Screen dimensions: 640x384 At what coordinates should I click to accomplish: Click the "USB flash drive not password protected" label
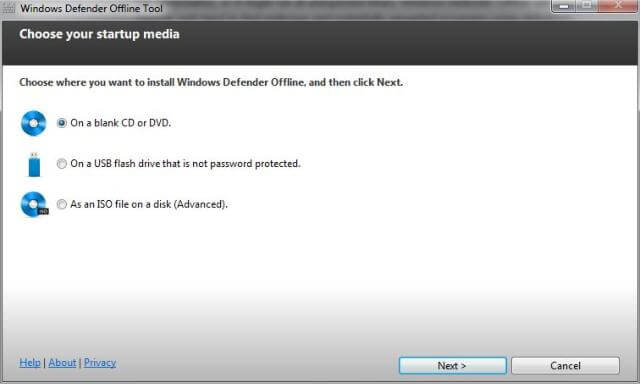coord(185,164)
